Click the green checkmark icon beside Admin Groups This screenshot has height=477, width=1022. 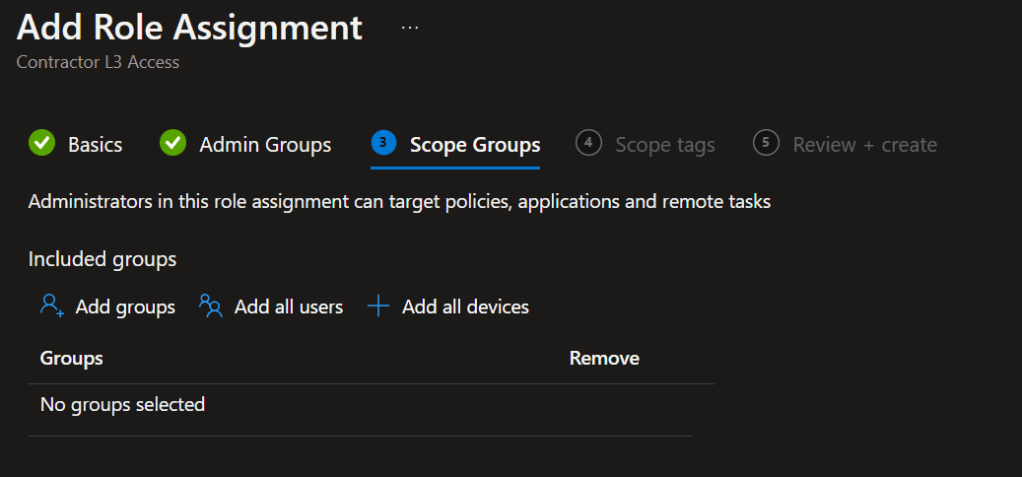(x=173, y=144)
